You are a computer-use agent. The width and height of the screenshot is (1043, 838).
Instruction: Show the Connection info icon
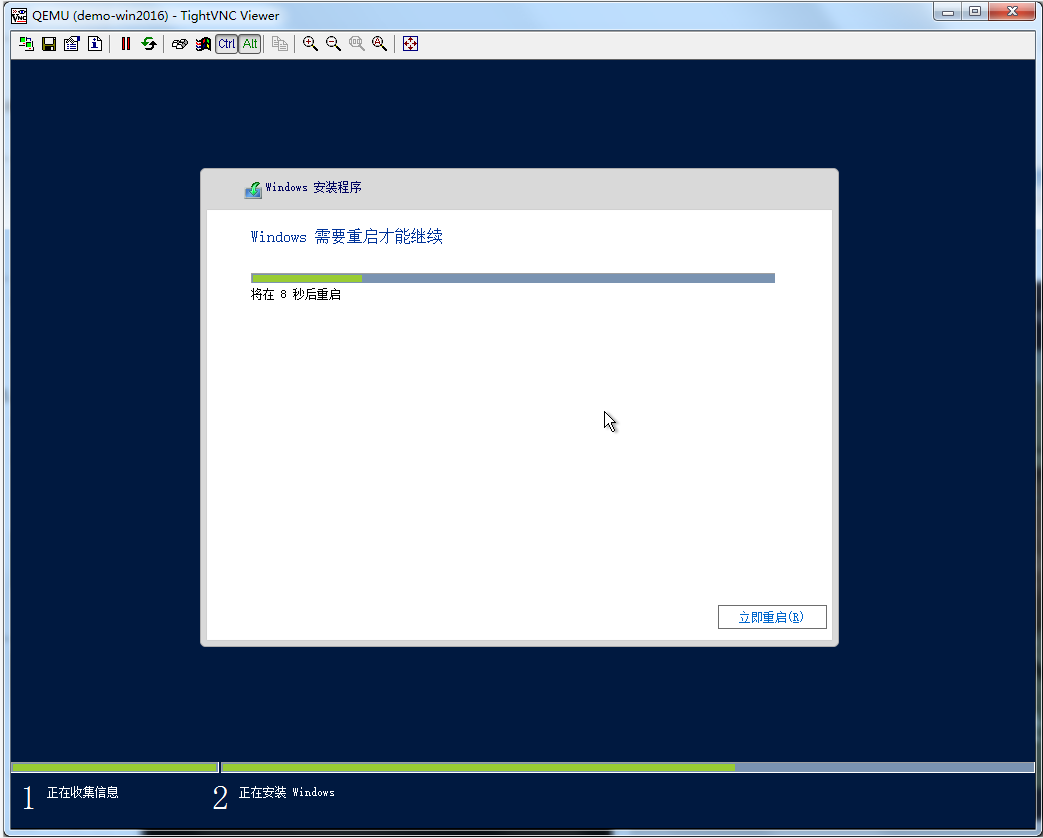(94, 44)
